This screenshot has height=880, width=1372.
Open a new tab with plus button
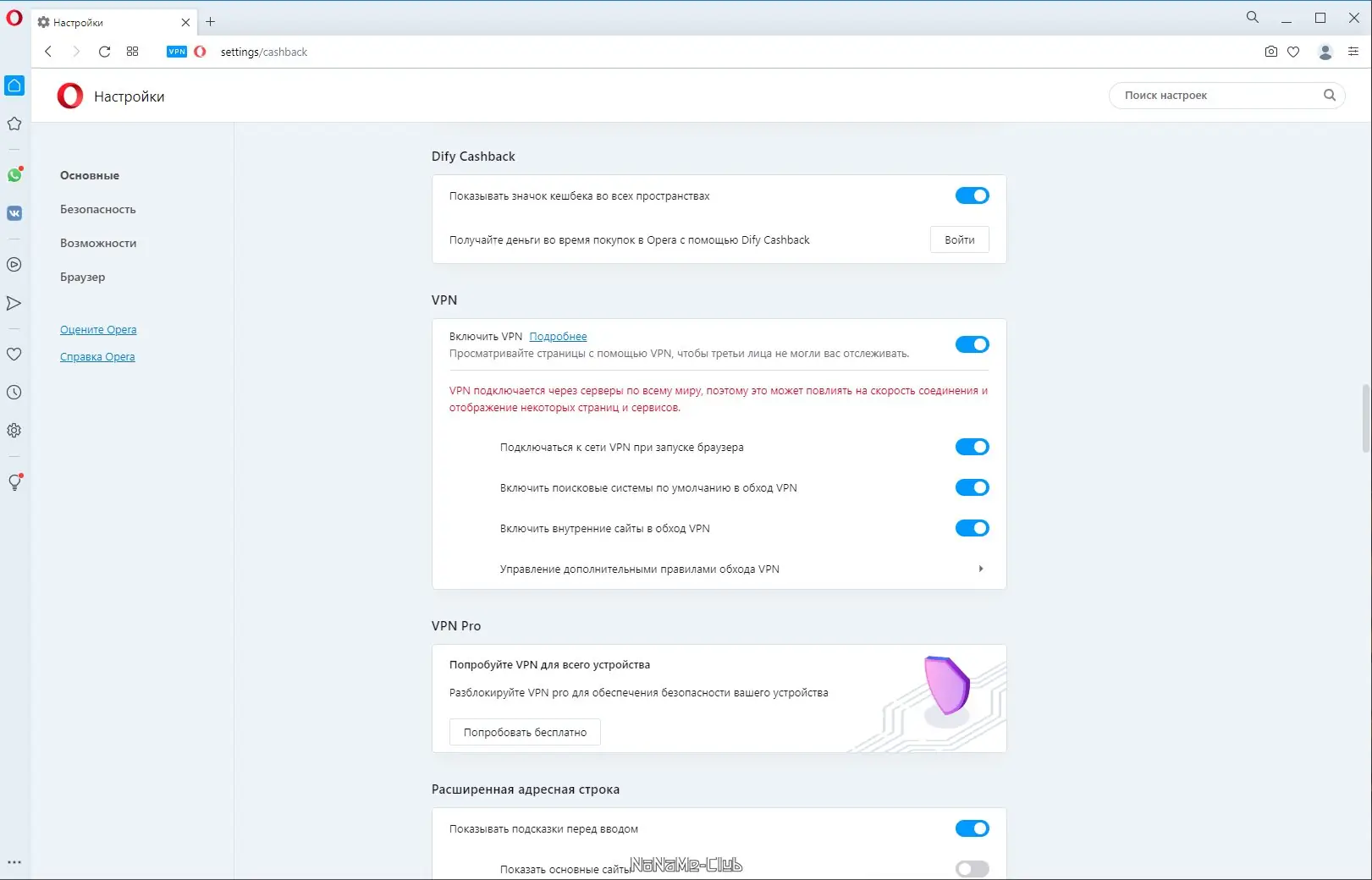211,22
